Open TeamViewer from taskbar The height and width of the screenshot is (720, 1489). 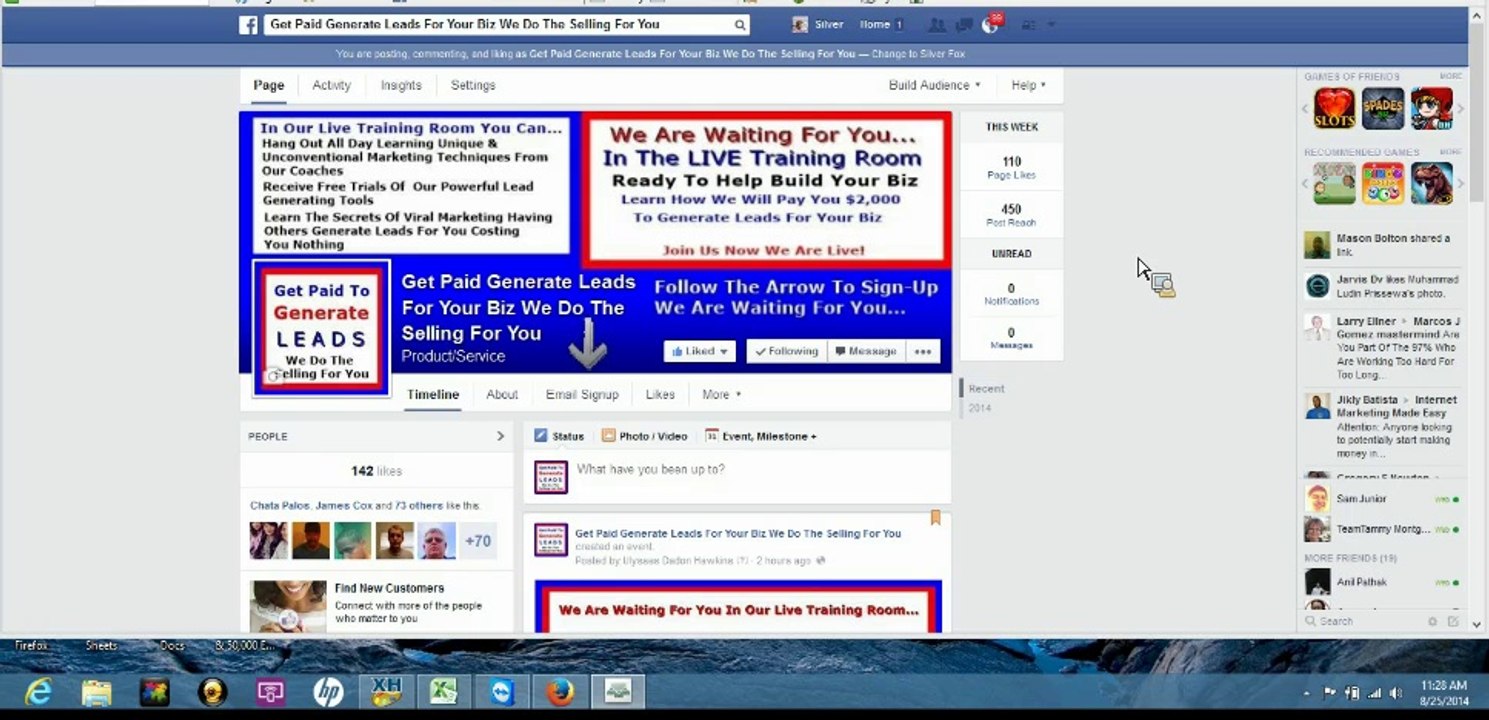pyautogui.click(x=502, y=691)
